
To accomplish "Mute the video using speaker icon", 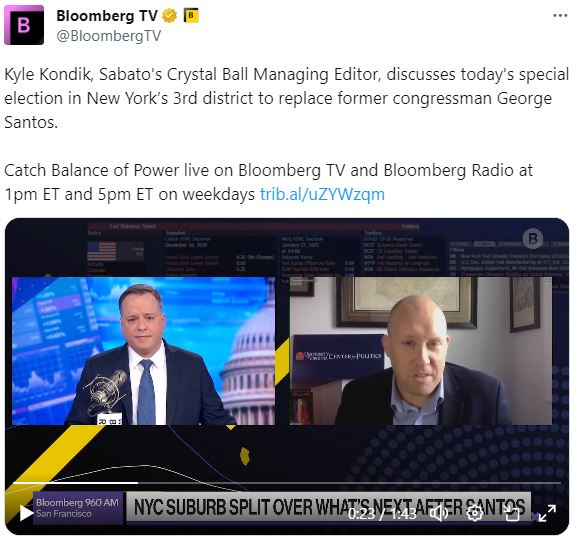I will 439,513.
